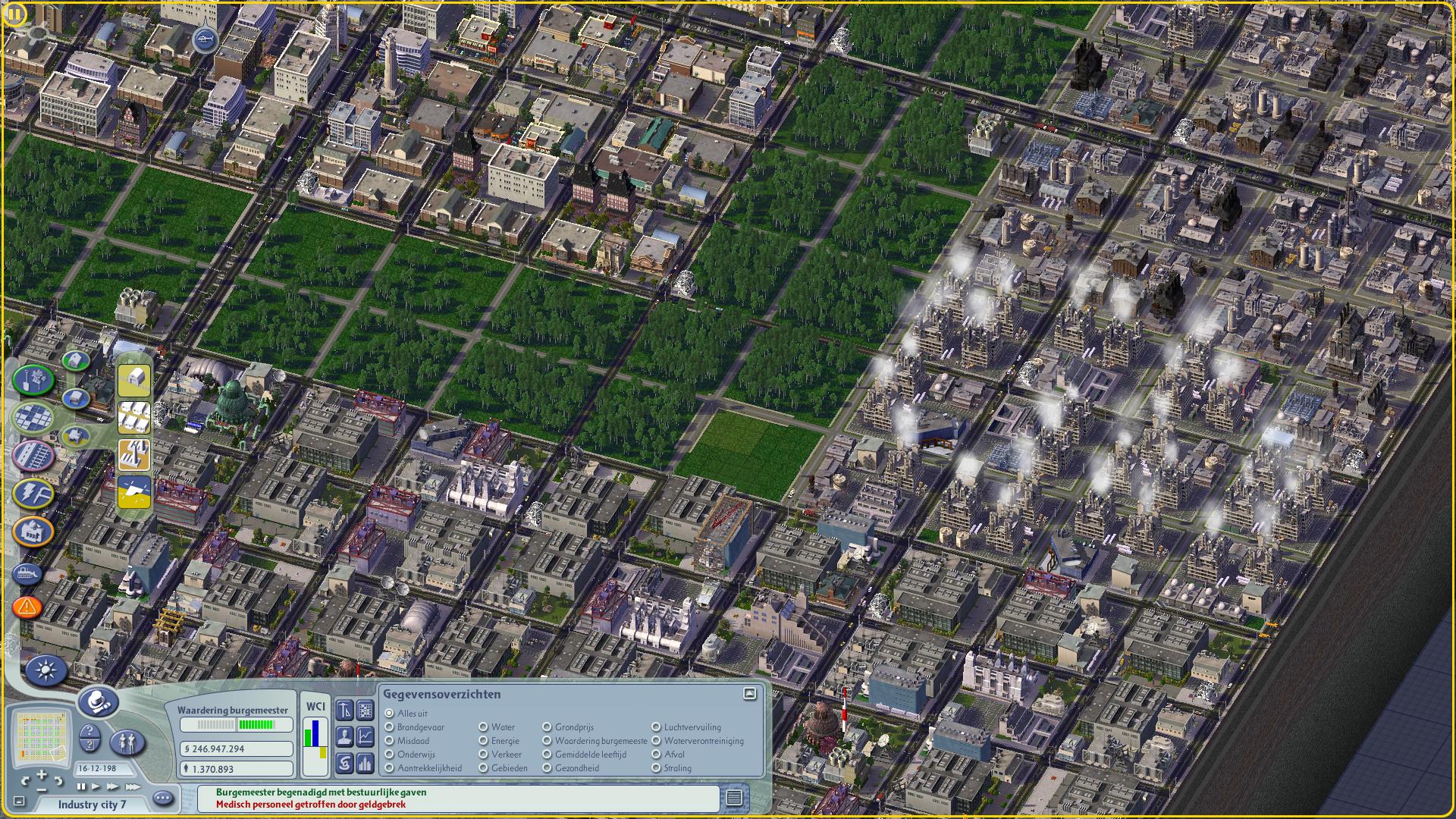1456x819 pixels.
Task: Open the options menu ellipsis button
Action: point(163,798)
